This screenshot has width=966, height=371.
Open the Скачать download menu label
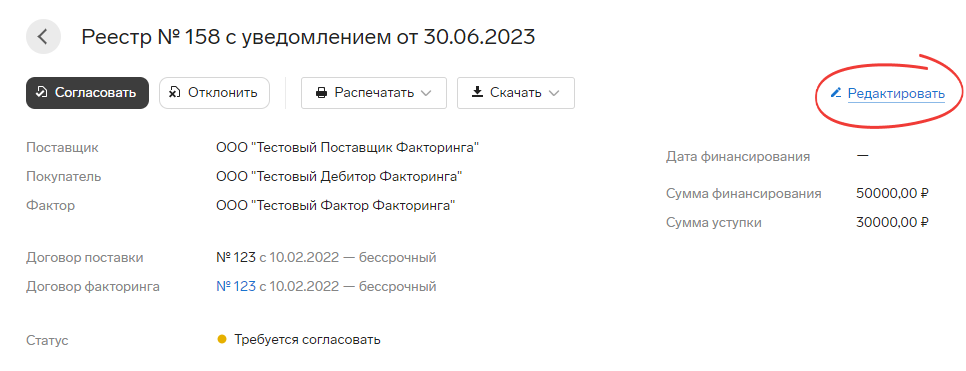tap(516, 93)
